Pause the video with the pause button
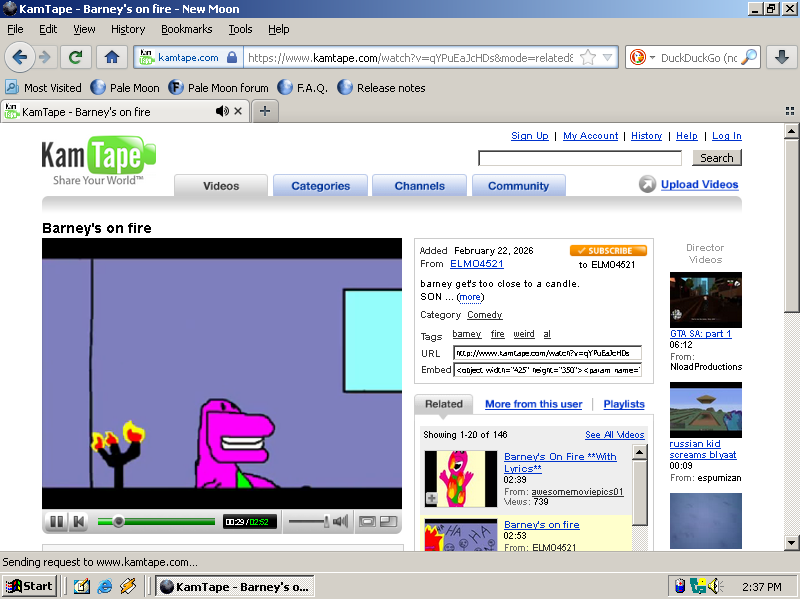Image resolution: width=800 pixels, height=599 pixels. (x=57, y=521)
